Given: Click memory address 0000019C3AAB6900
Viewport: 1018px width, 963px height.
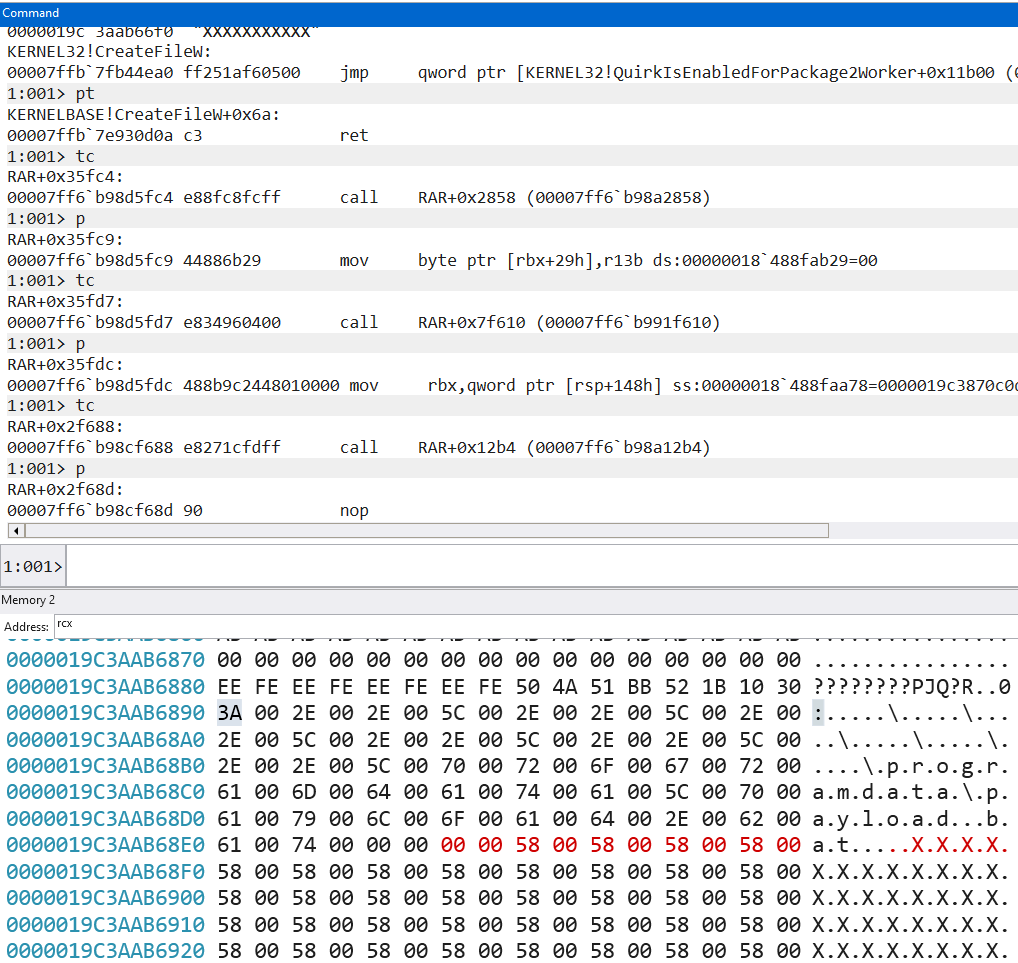Looking at the screenshot, I should point(105,898).
